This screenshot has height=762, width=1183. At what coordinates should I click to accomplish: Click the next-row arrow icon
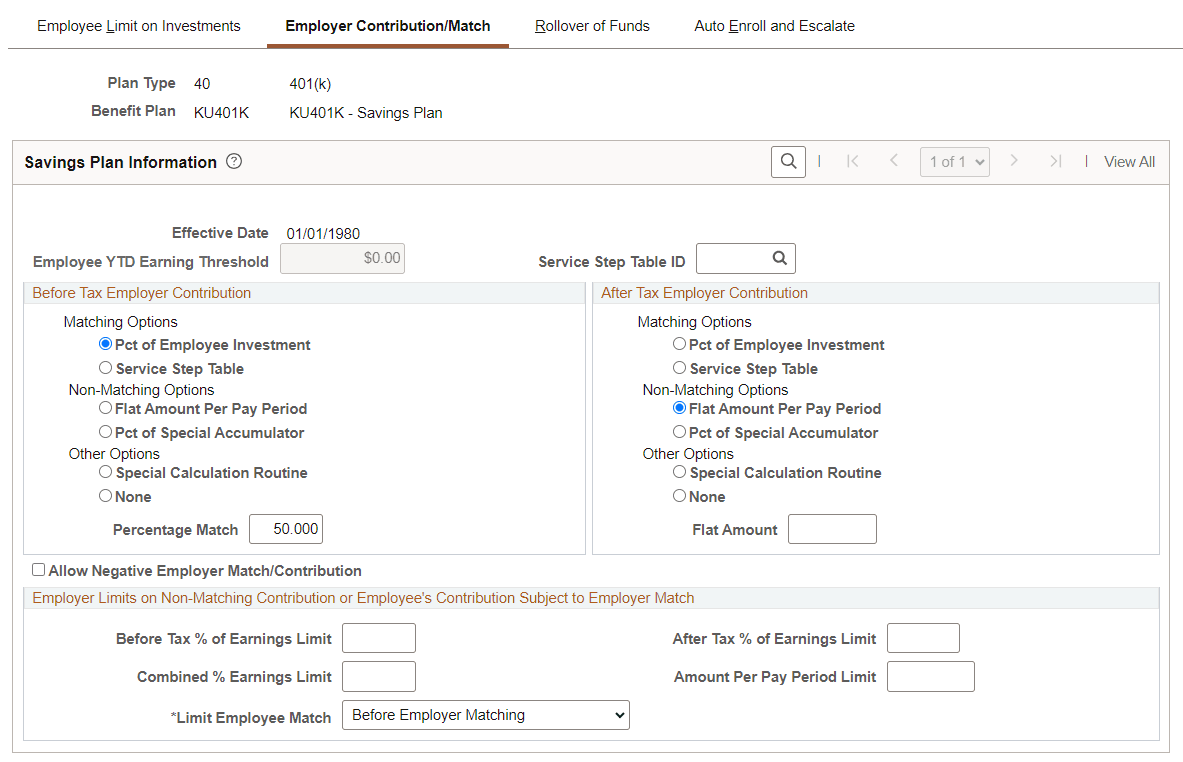pyautogui.click(x=1016, y=161)
